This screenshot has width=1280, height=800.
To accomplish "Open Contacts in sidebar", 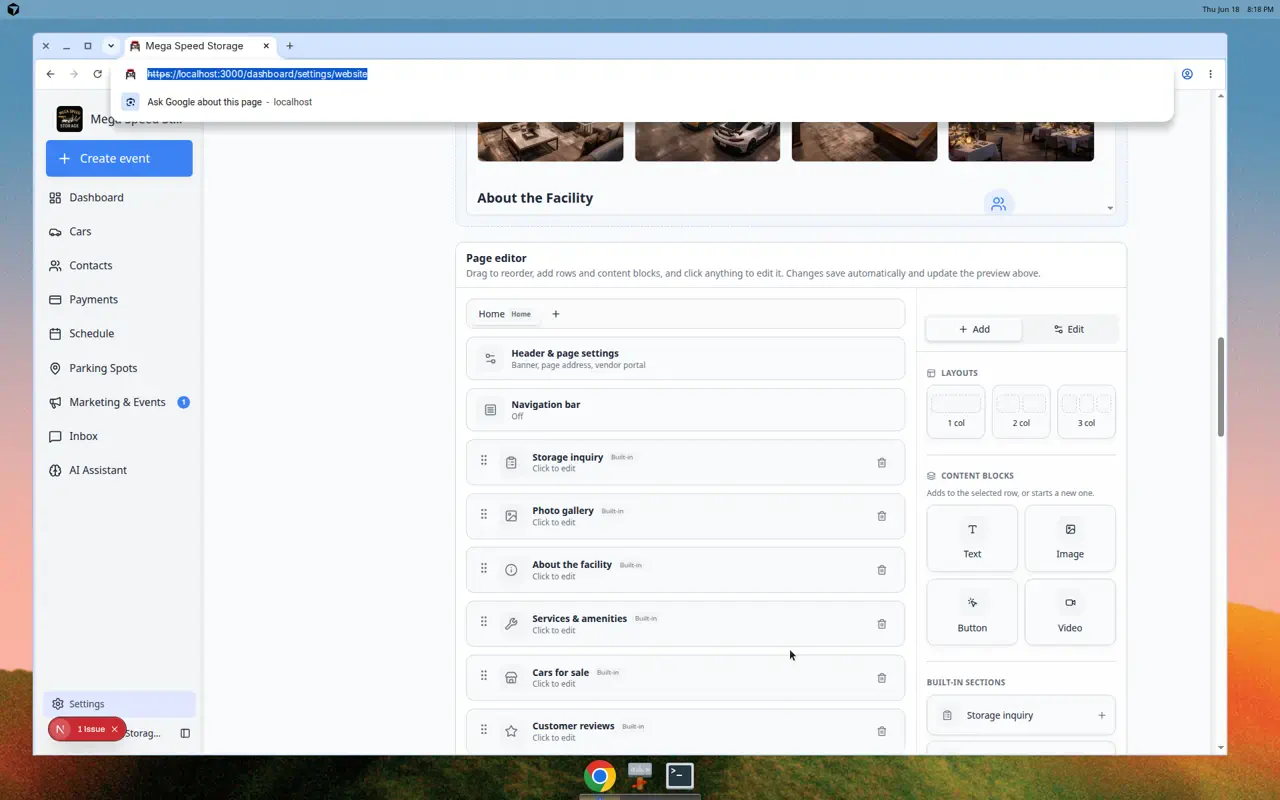I will 119,266.
